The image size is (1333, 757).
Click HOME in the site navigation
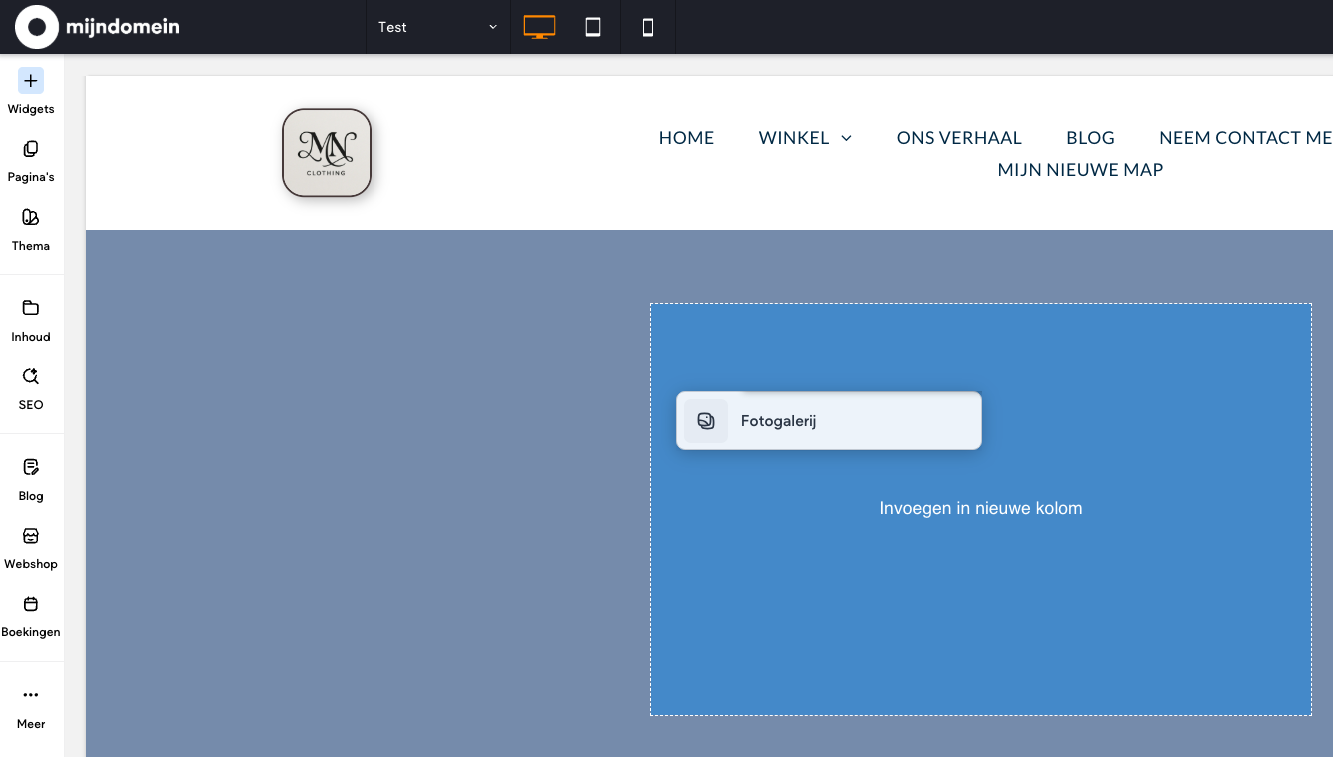click(686, 138)
